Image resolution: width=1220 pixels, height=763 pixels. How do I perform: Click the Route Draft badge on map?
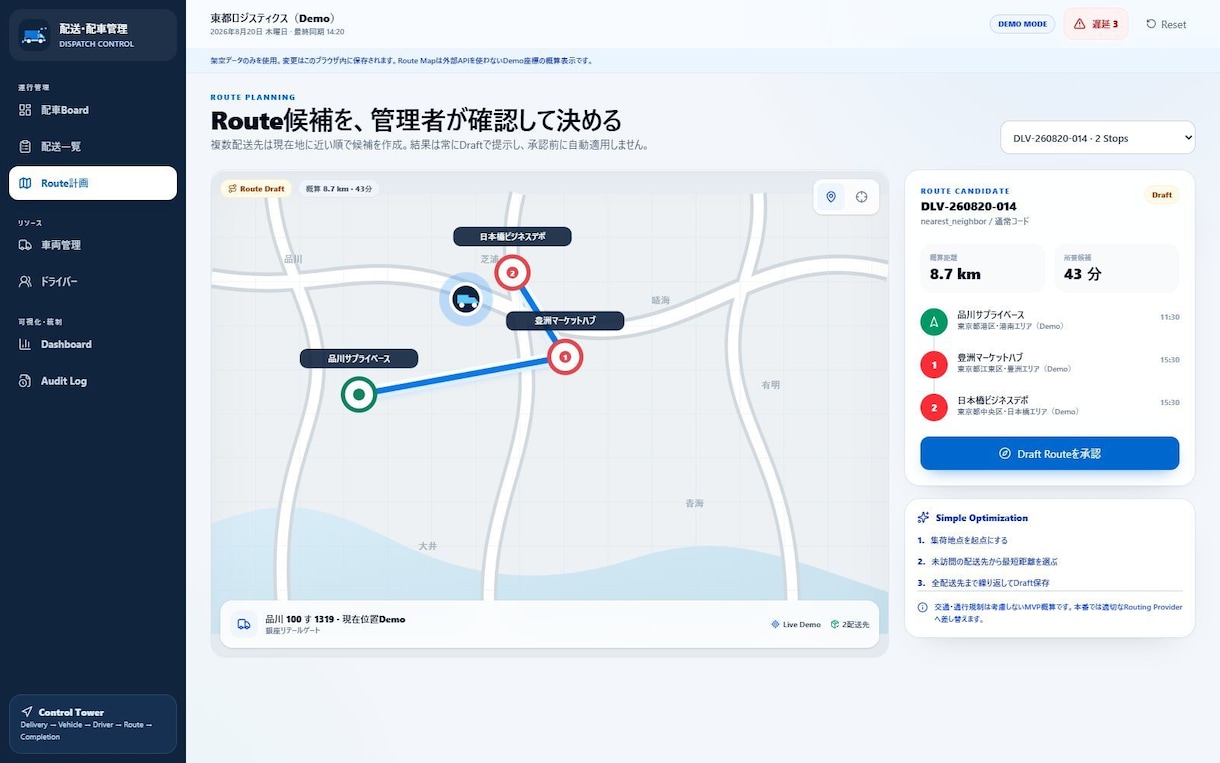[x=256, y=188]
